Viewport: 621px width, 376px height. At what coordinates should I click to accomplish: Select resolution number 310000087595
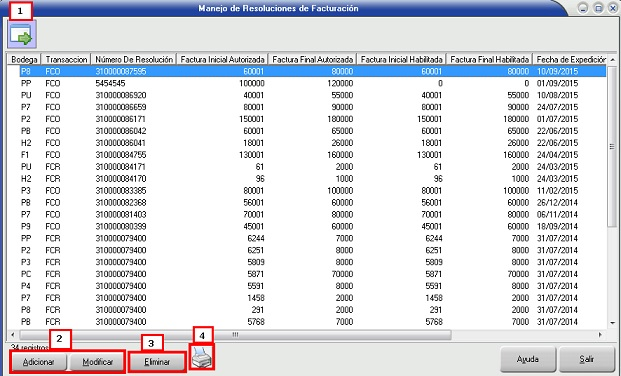121,71
